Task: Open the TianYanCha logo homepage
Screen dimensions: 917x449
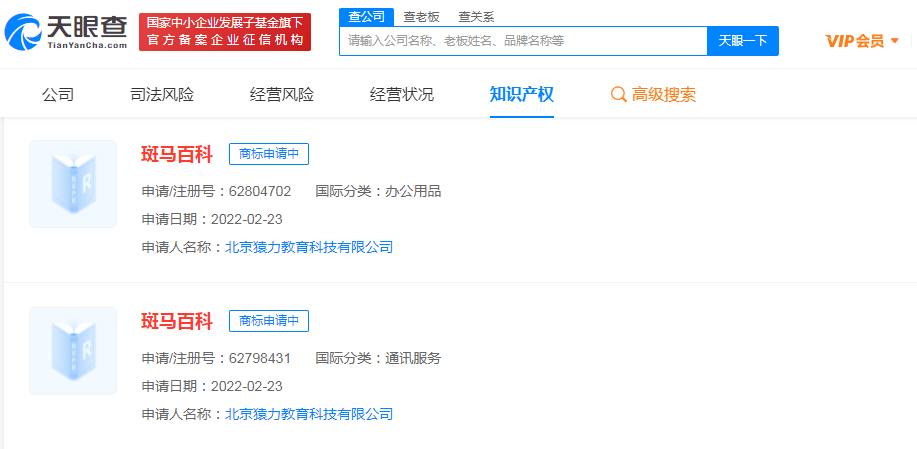Action: tap(66, 32)
